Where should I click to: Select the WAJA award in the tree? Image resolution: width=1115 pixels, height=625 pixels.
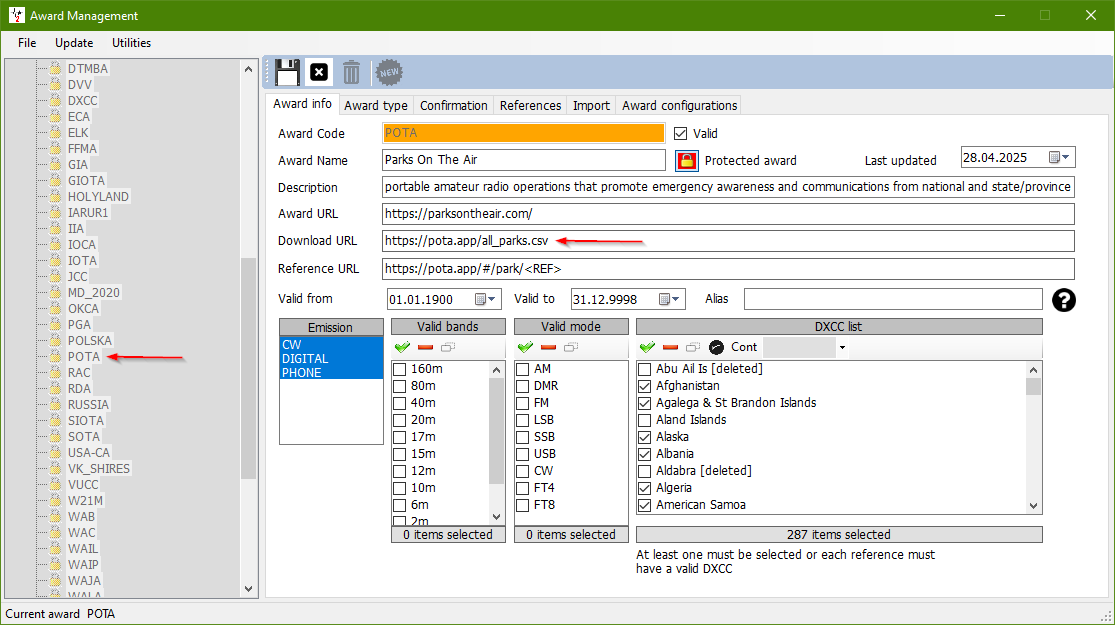pos(84,580)
